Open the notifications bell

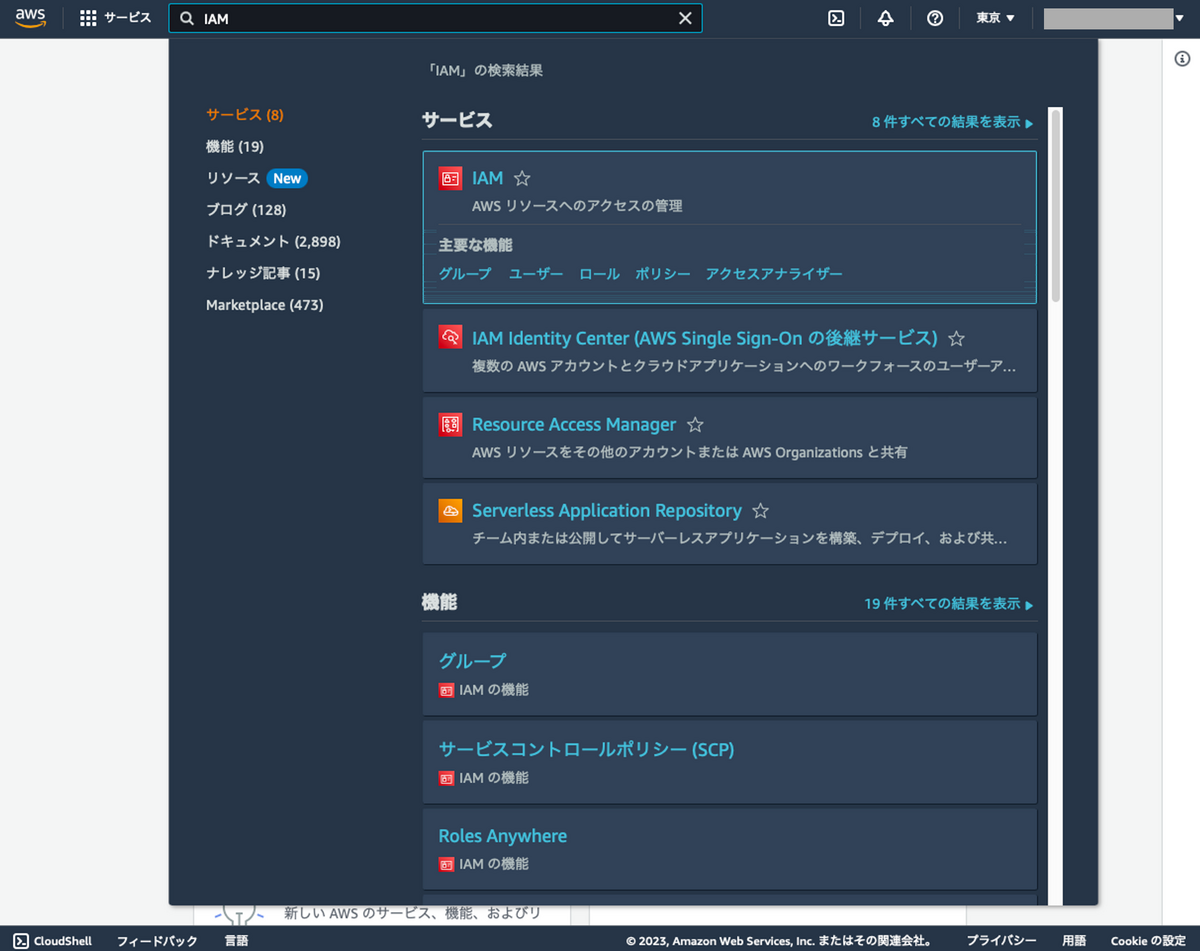pyautogui.click(x=885, y=18)
